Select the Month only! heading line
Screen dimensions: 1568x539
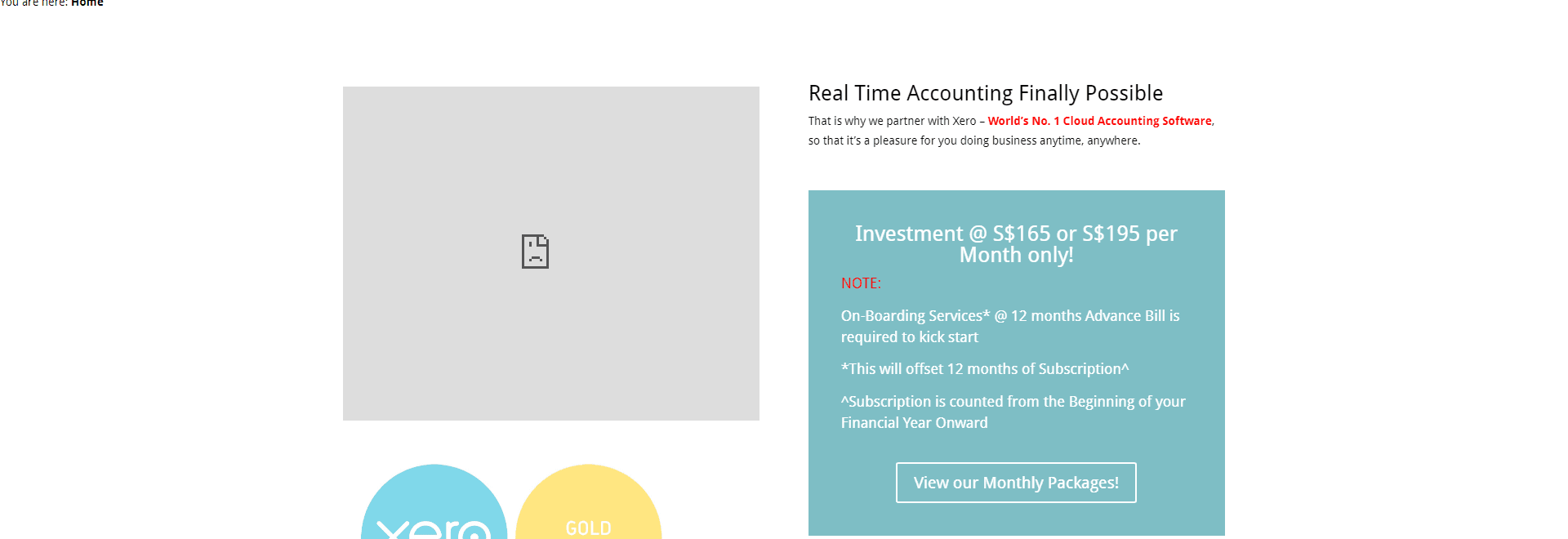(x=1016, y=255)
